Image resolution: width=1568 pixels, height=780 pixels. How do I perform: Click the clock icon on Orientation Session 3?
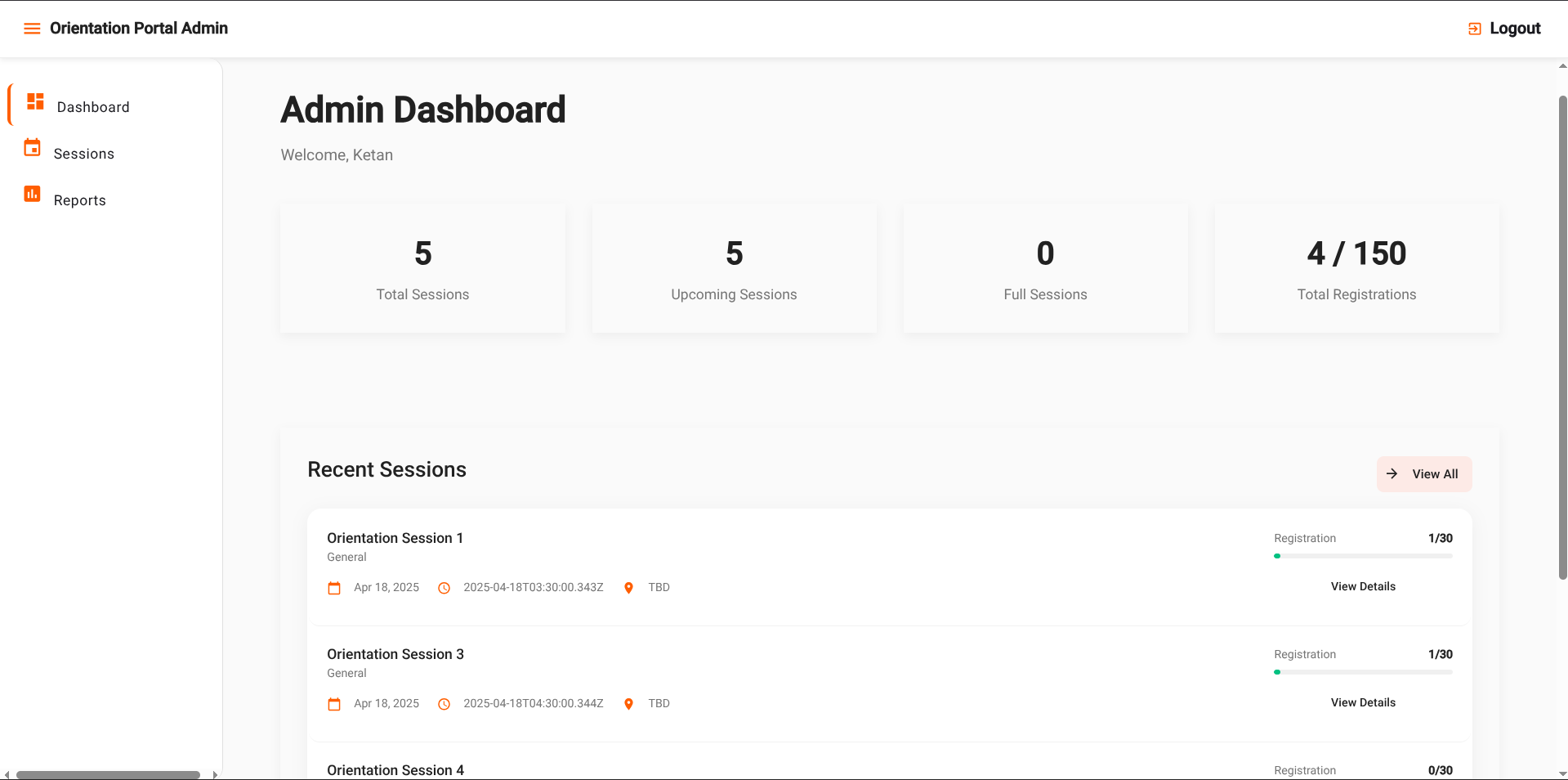click(444, 703)
